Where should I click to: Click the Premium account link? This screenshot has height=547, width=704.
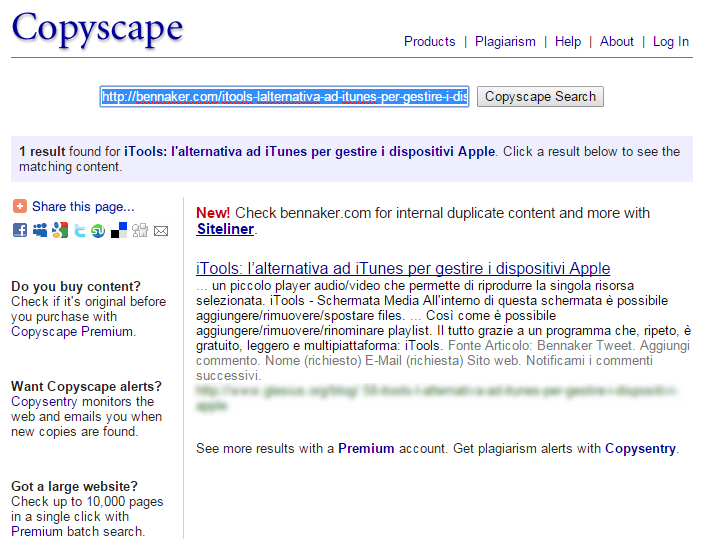coord(366,448)
